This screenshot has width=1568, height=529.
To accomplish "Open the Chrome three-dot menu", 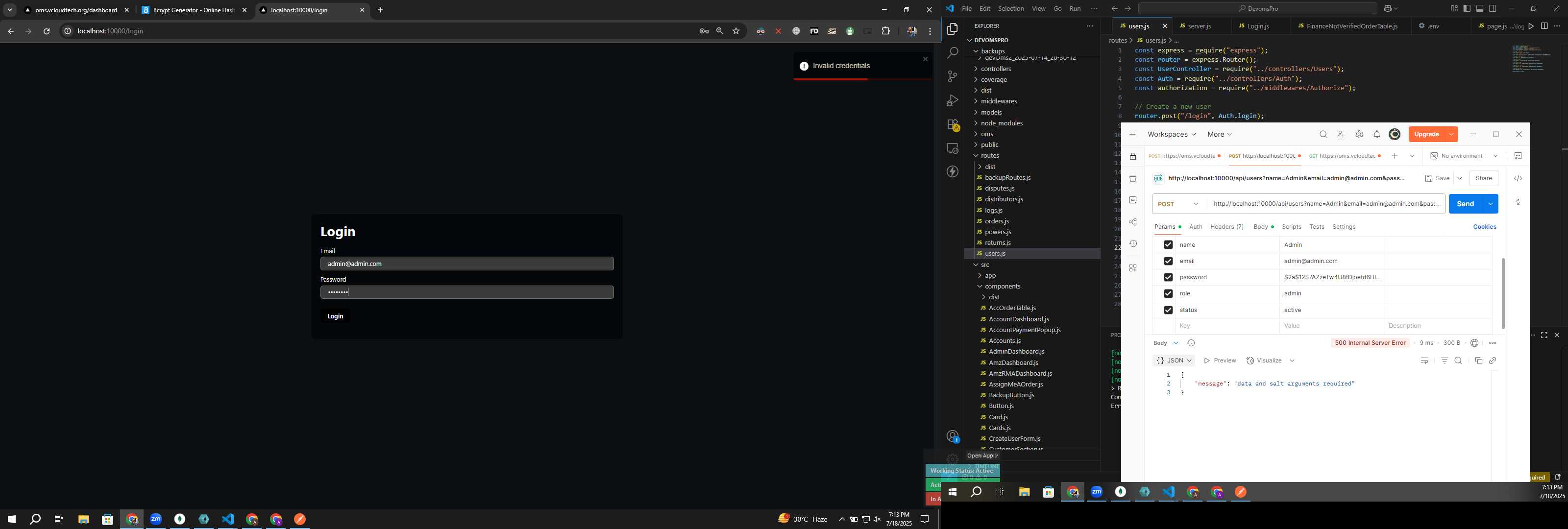I will 930,31.
